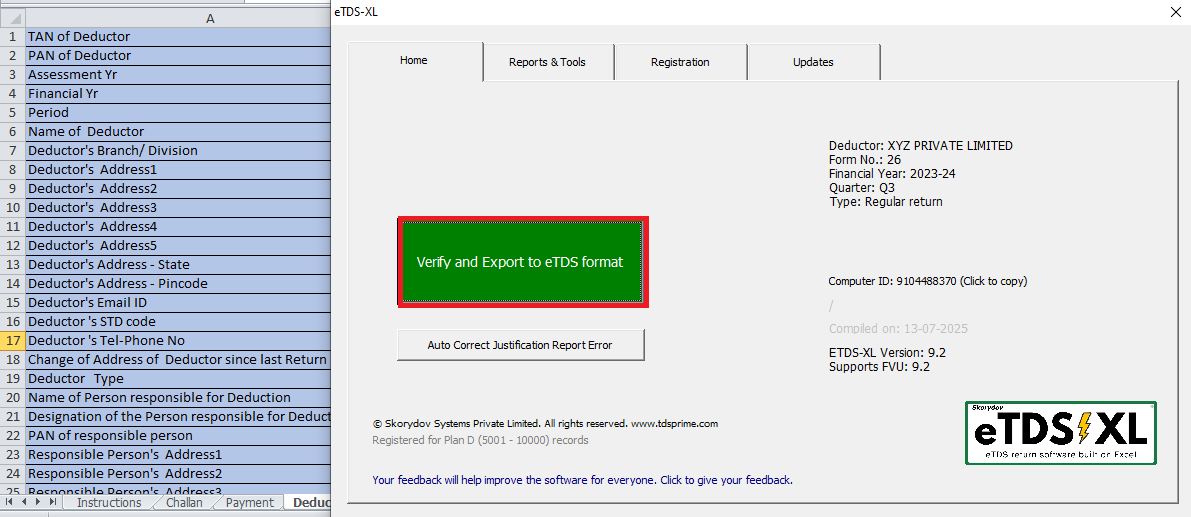This screenshot has width=1191, height=517.
Task: Select cell 'Deductor's Address5'
Action: pos(178,245)
